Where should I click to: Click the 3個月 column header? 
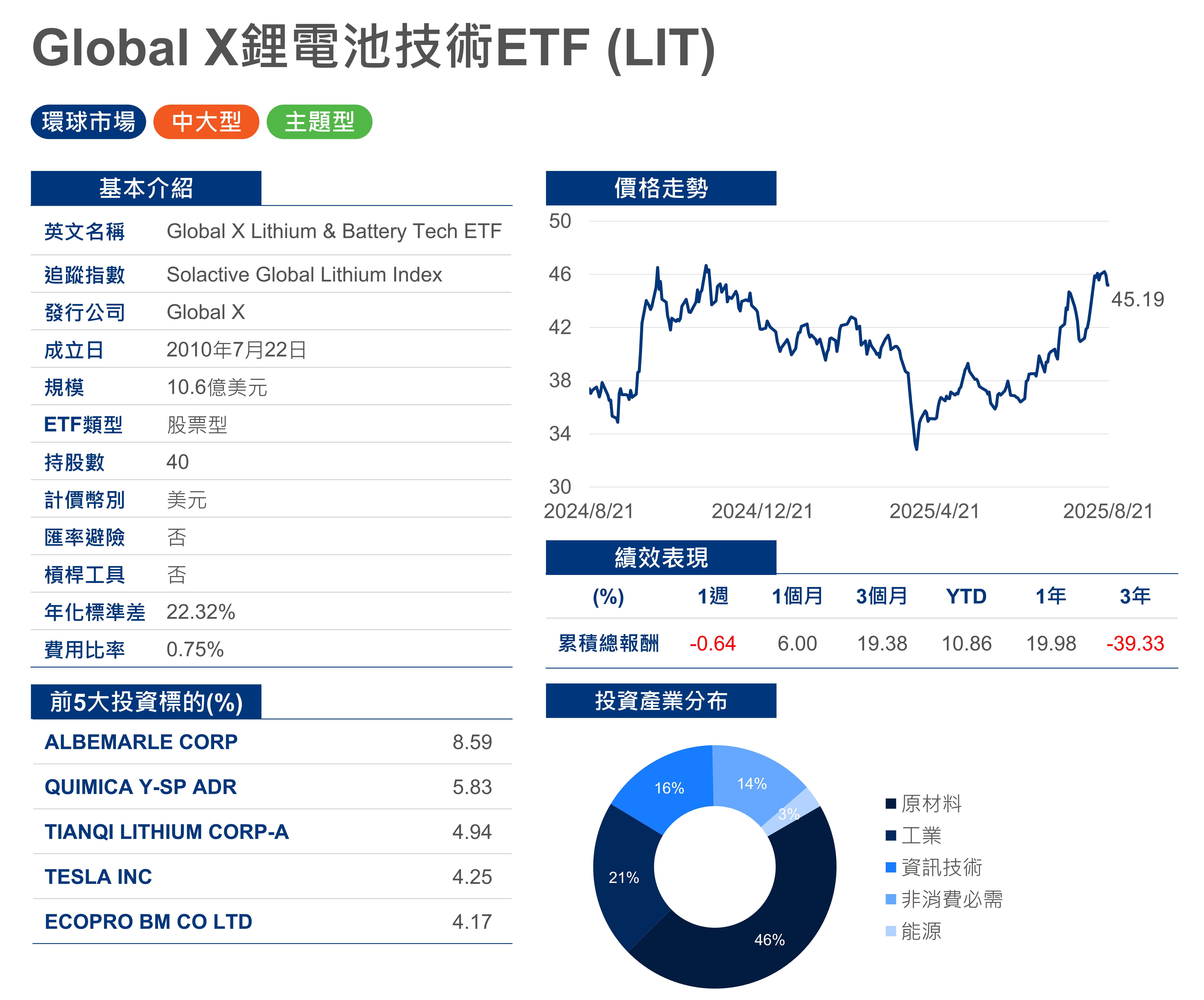[882, 596]
